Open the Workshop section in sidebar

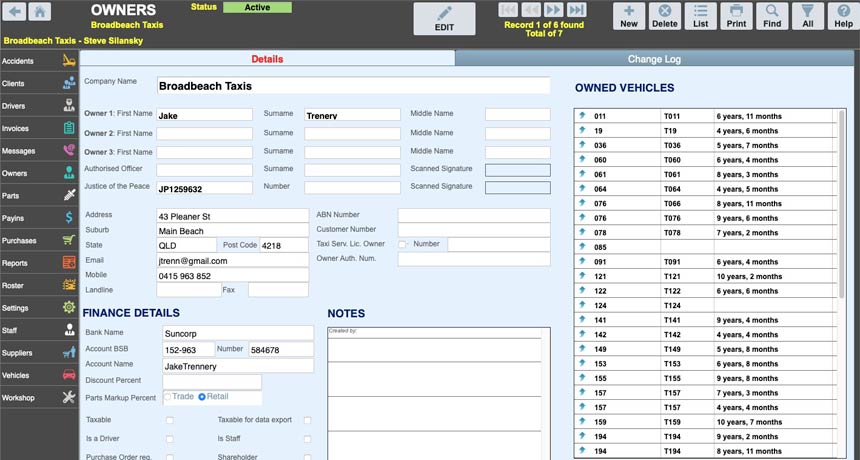[40, 398]
